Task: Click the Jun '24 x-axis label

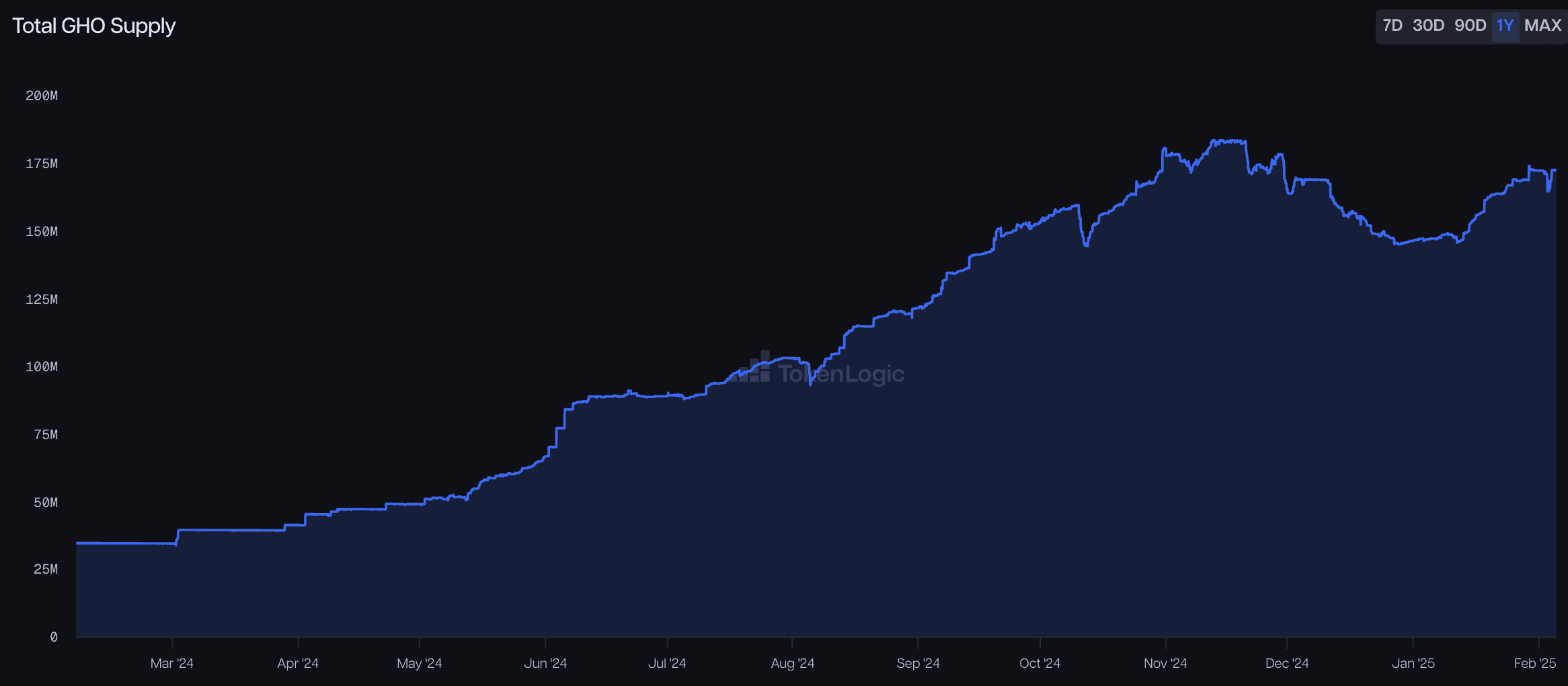Action: point(545,663)
